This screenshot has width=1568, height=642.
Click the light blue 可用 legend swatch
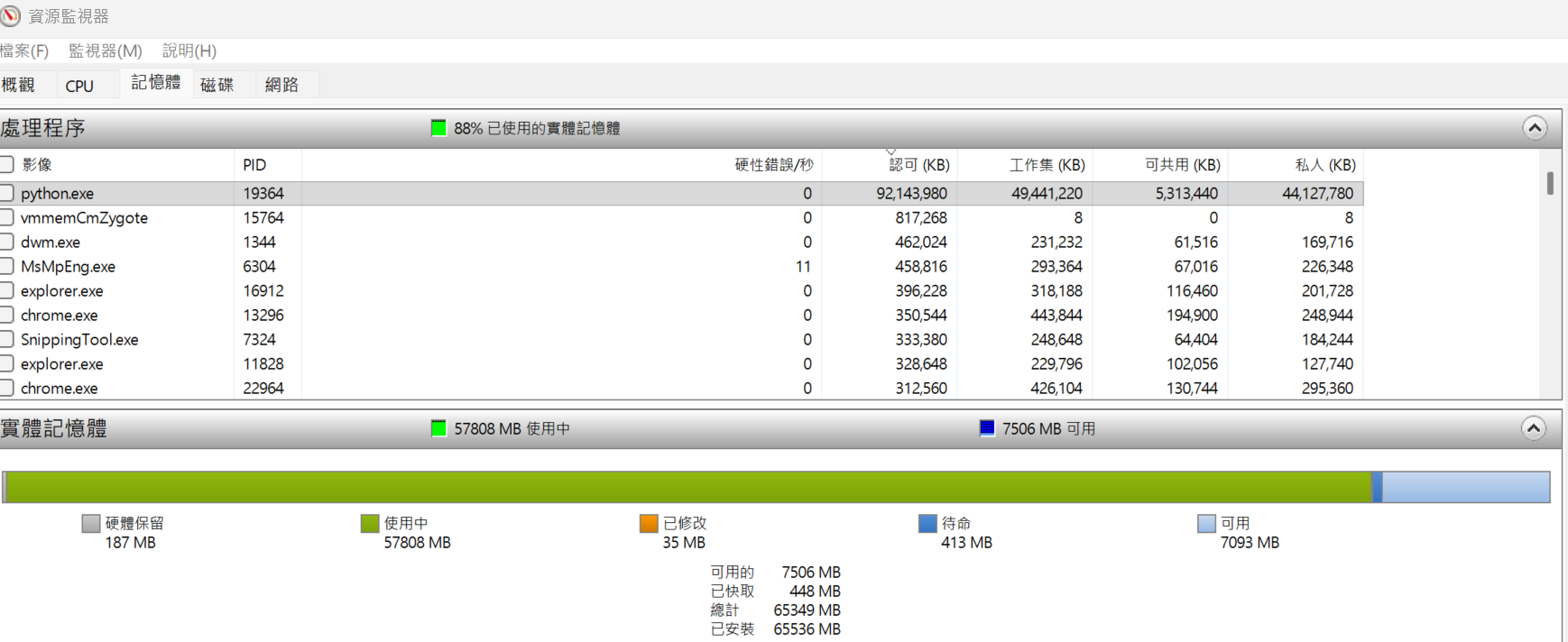point(1205,523)
